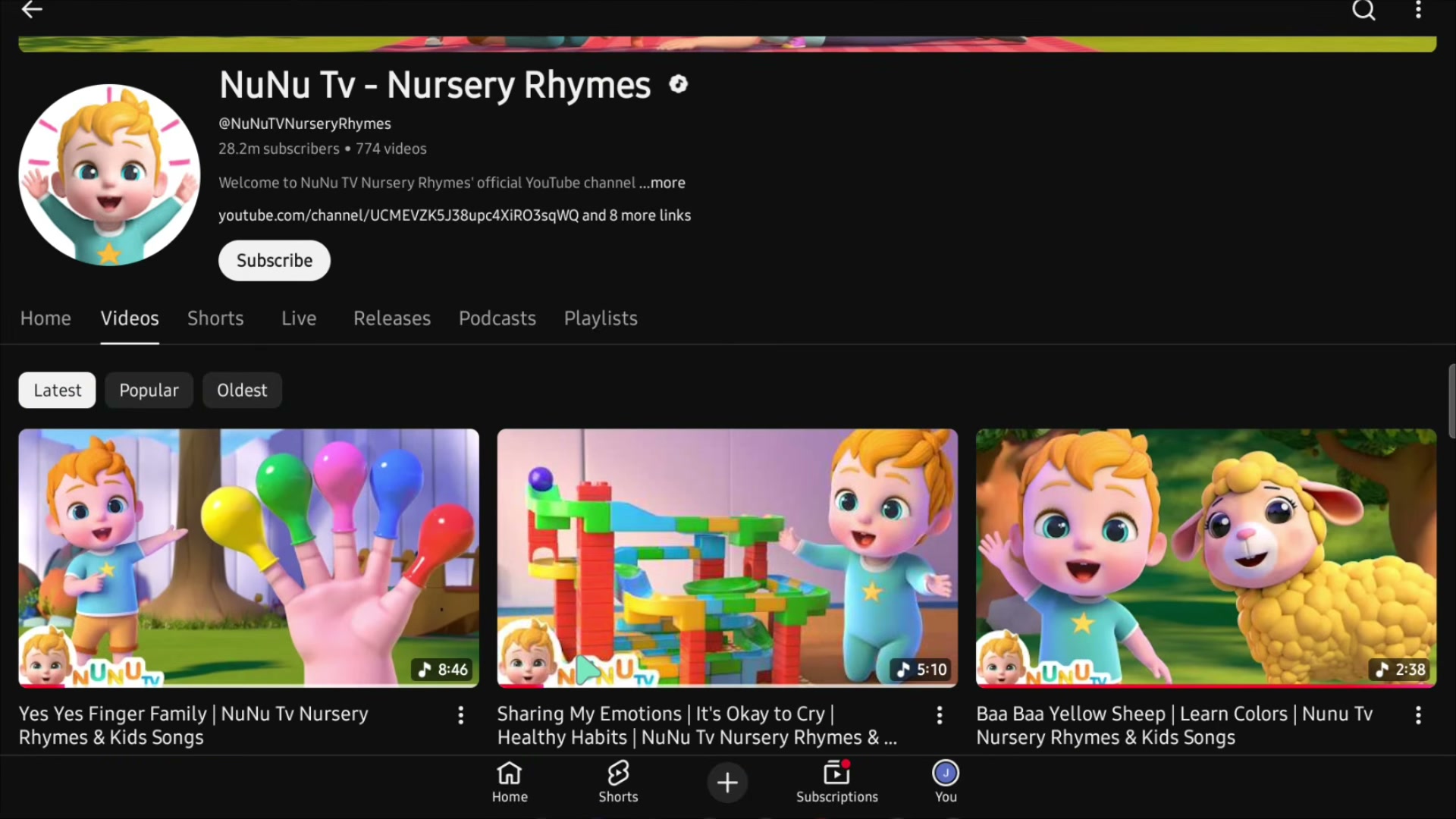The width and height of the screenshot is (1456, 819).
Task: Open the Playlists tab
Action: pos(601,318)
